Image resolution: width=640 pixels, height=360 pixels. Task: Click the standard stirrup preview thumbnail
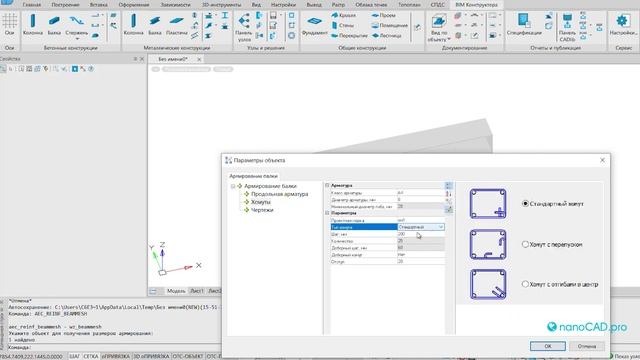pyautogui.click(x=488, y=204)
